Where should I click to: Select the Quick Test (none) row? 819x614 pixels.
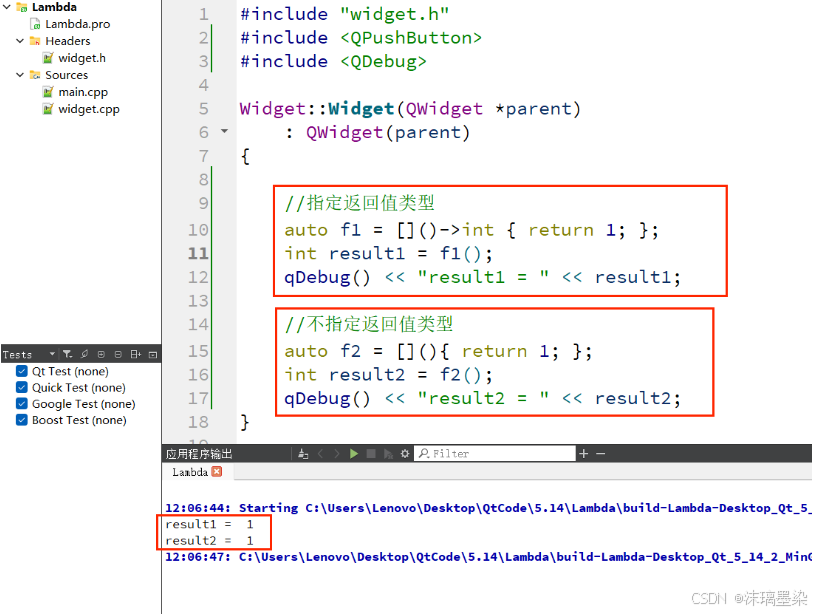pos(78,388)
